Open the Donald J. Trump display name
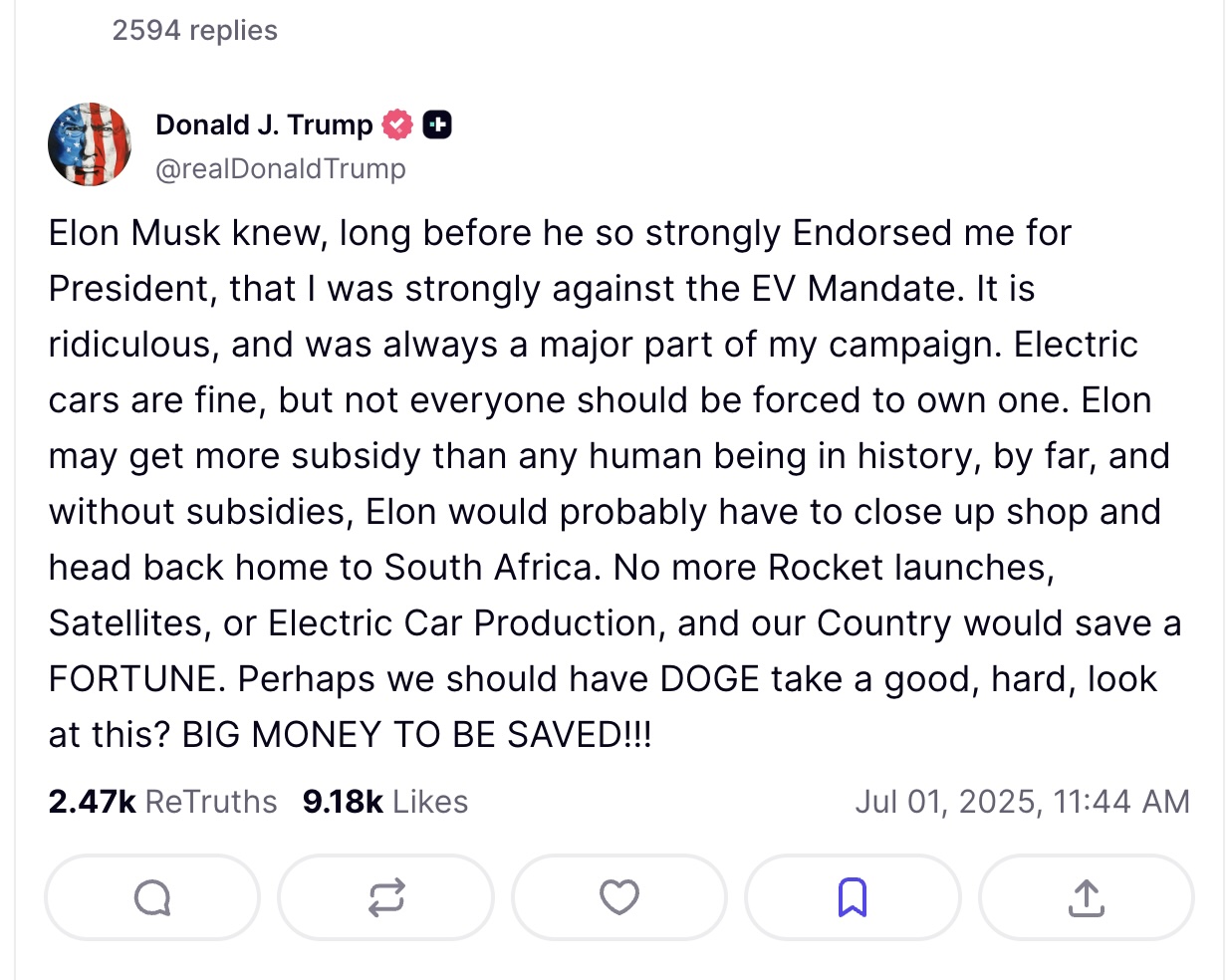1229x980 pixels. 264,124
